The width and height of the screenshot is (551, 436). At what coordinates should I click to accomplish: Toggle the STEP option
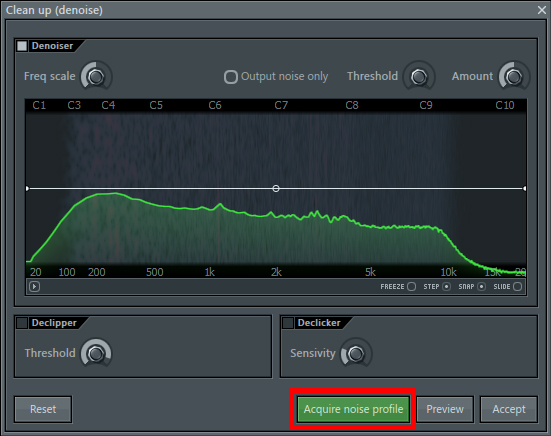click(446, 287)
